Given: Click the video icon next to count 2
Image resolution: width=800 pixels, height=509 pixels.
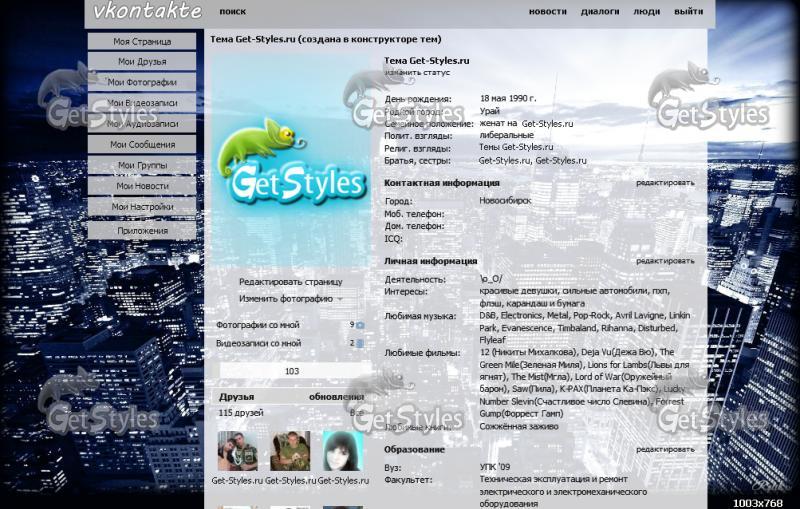Looking at the screenshot, I should tap(360, 344).
